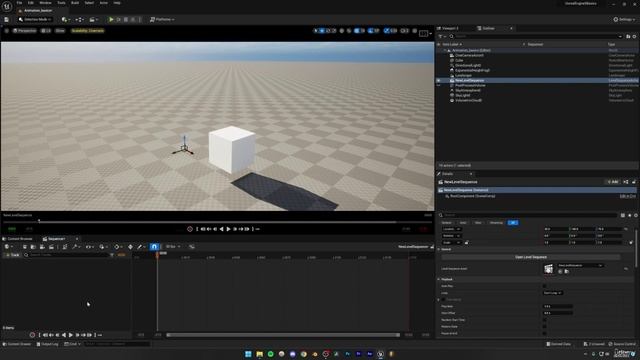
Task: Open the Blueprints toolbar icon menu
Action: (x=80, y=19)
